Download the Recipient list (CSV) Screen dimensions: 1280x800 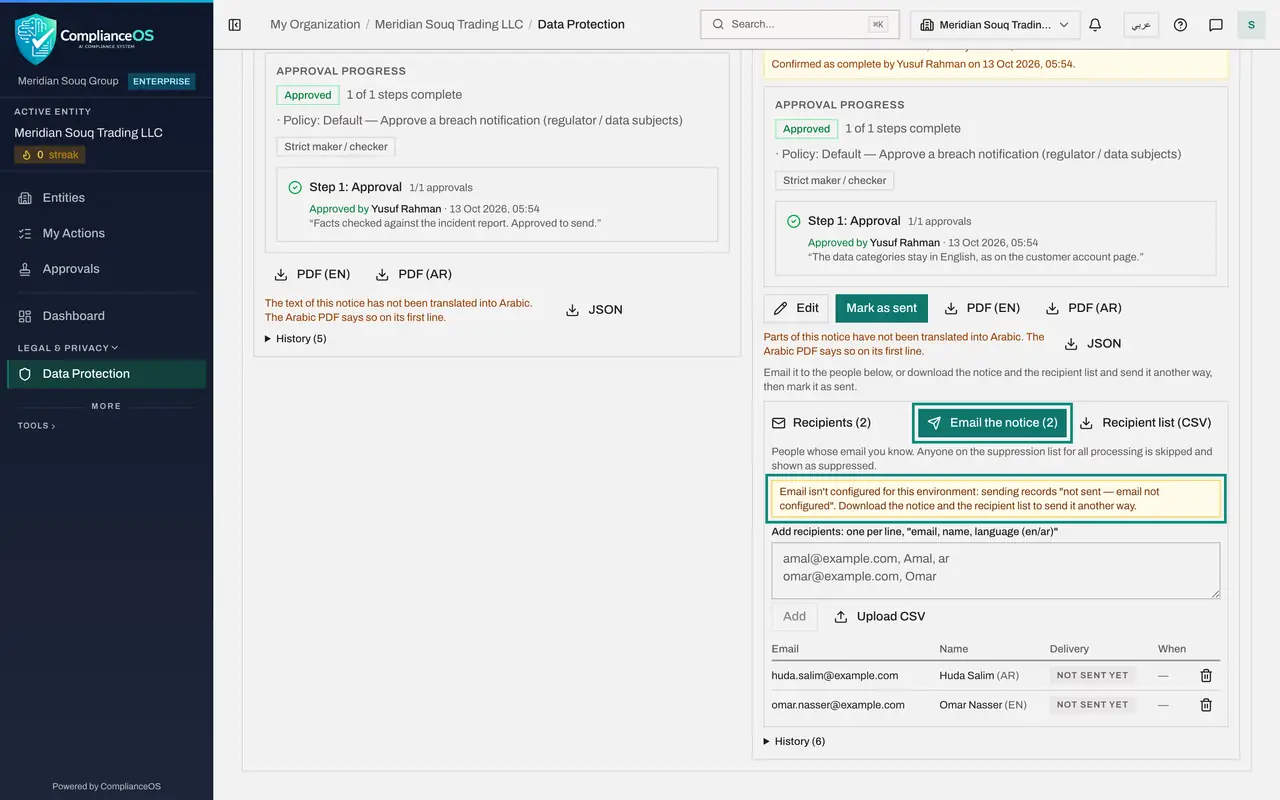(x=1146, y=423)
